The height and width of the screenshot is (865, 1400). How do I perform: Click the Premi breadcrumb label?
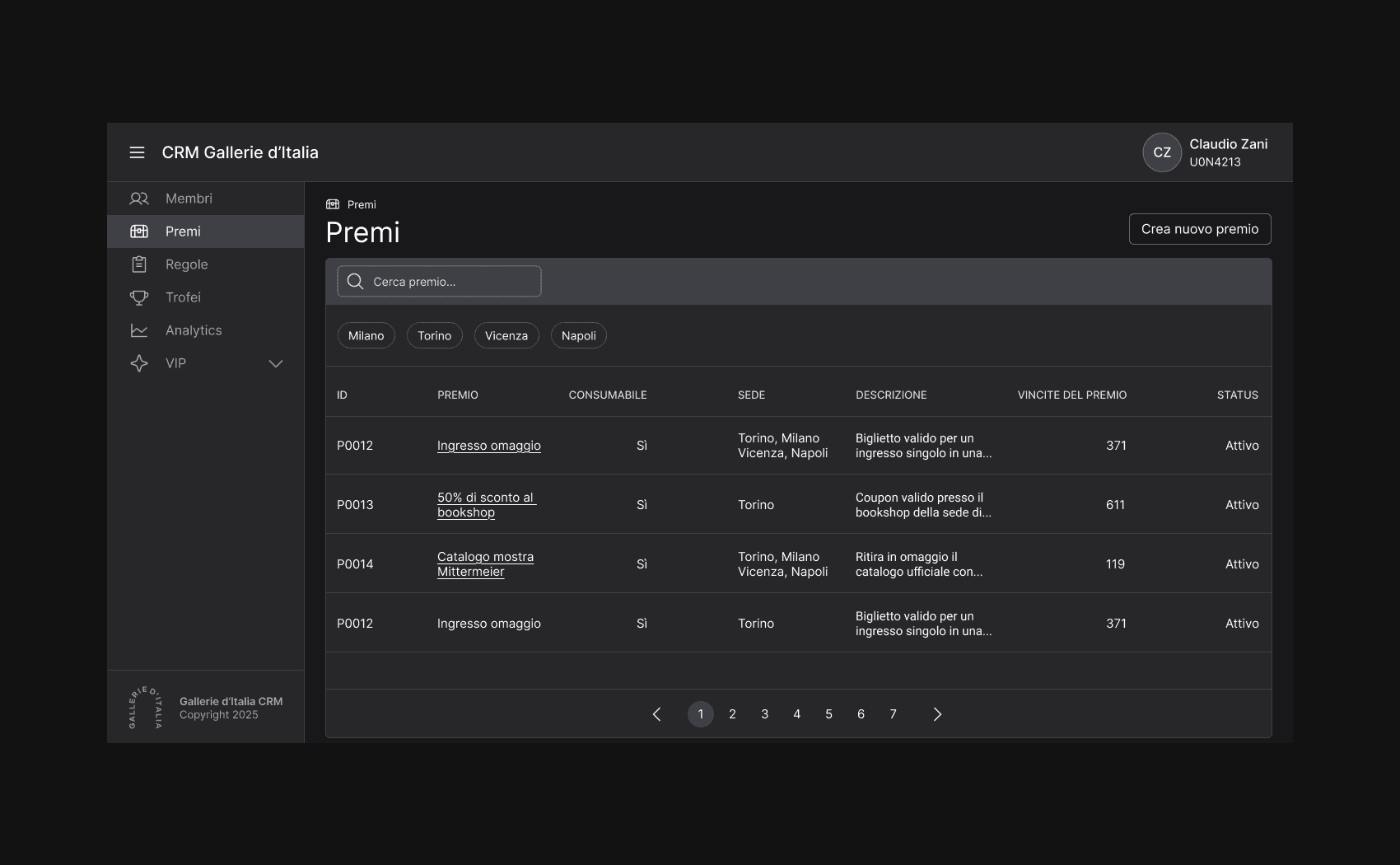[362, 204]
